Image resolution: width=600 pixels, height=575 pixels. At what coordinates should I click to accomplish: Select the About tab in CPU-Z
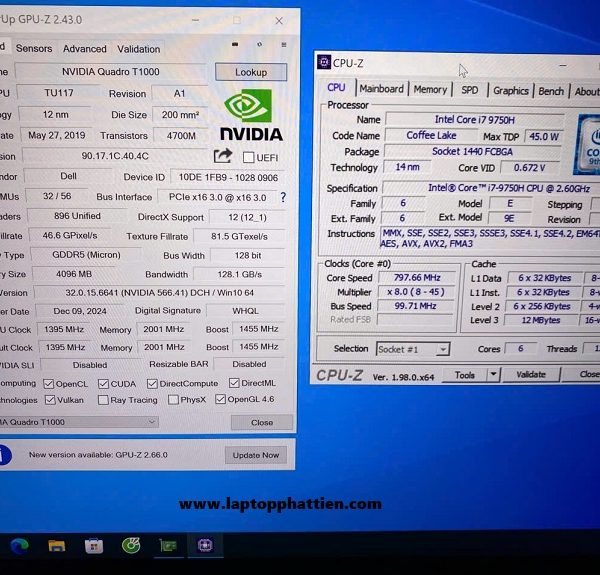coord(586,91)
